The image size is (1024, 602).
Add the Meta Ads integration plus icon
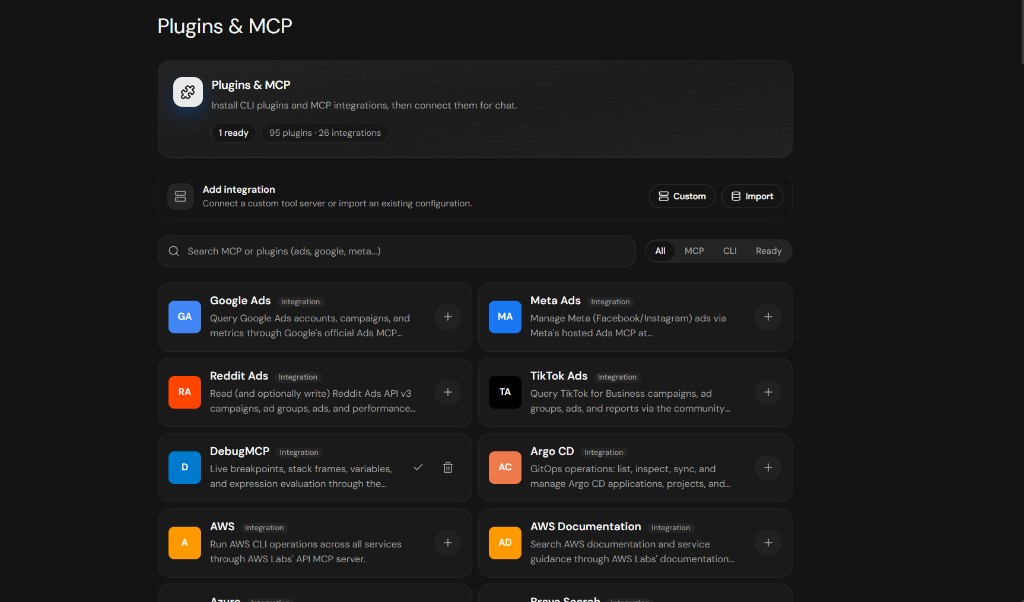768,317
